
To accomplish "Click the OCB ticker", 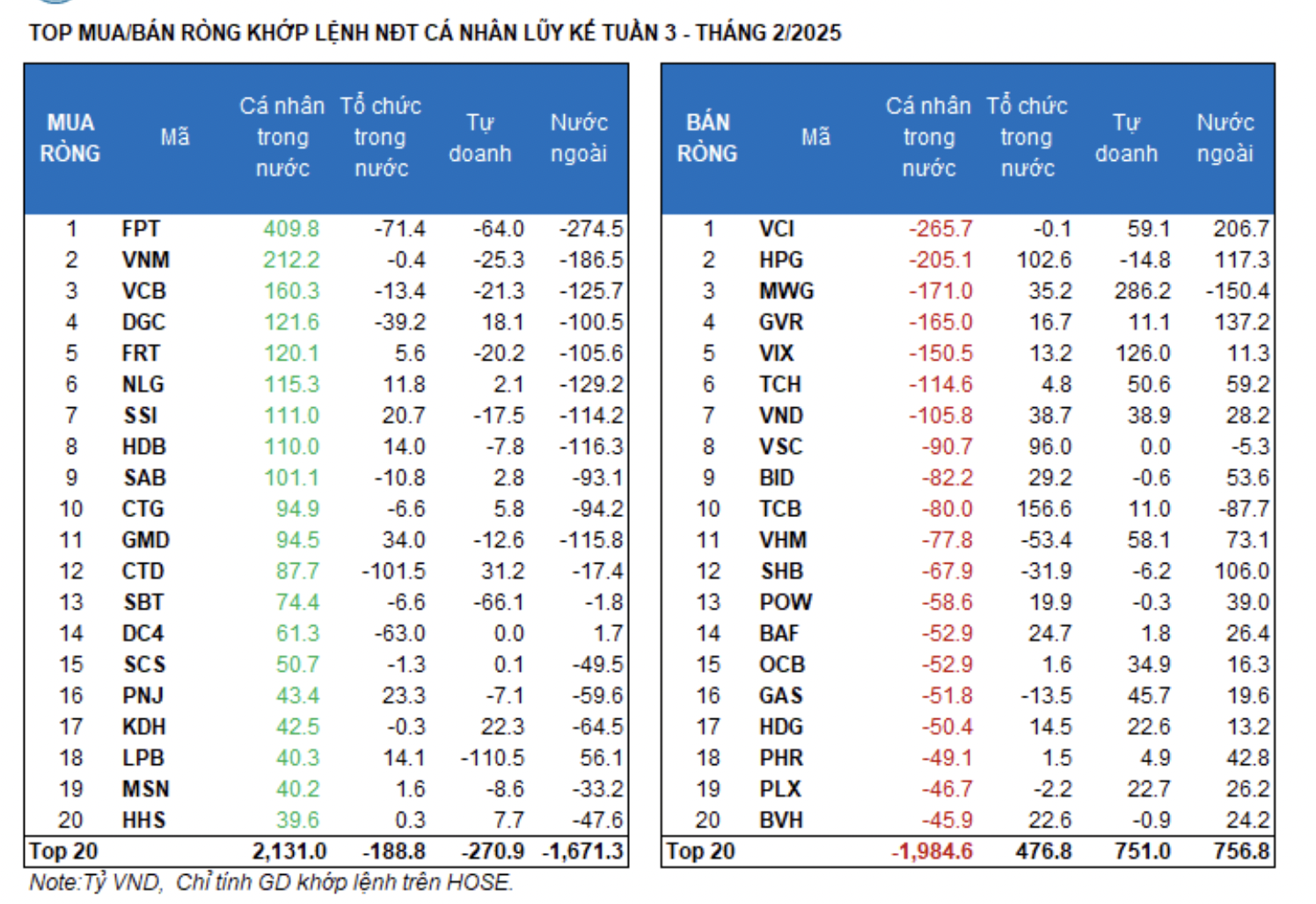I will pos(782,665).
